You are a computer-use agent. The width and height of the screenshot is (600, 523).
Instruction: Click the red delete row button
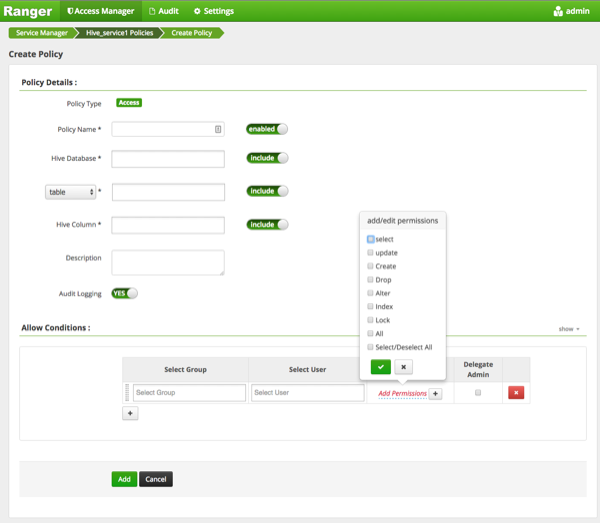click(x=516, y=393)
